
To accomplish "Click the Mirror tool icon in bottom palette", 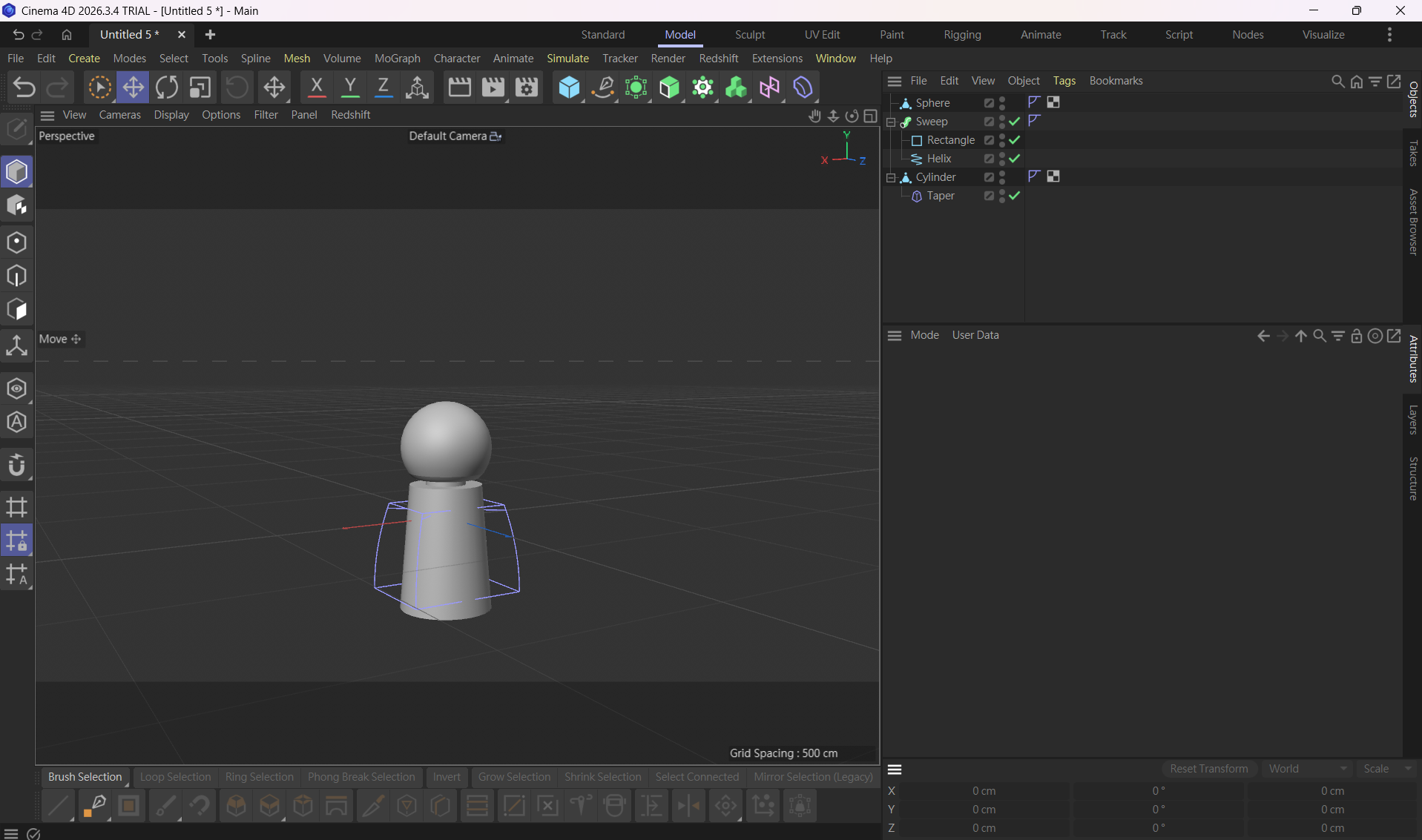I will (689, 806).
